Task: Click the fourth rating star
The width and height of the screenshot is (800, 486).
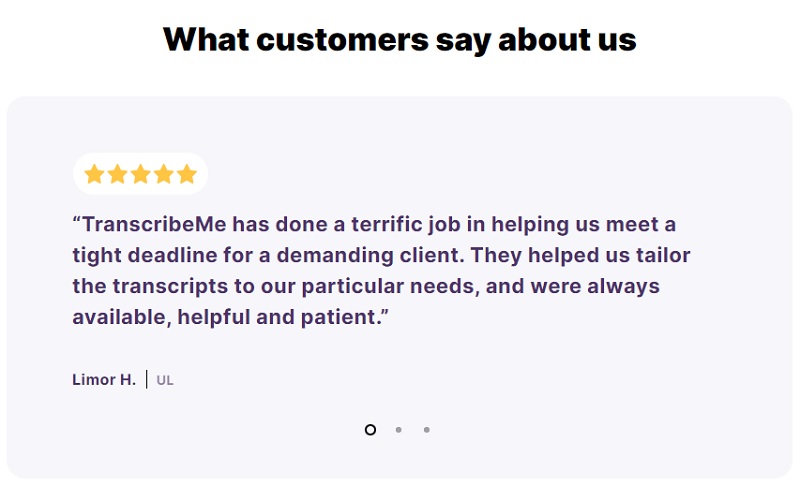Action: [x=164, y=175]
